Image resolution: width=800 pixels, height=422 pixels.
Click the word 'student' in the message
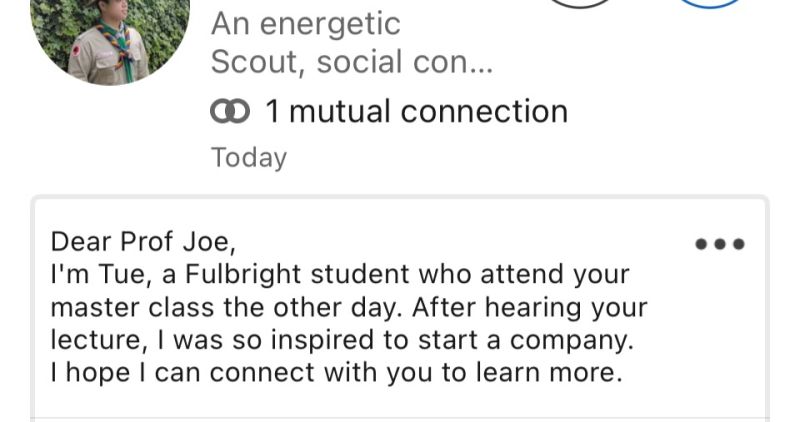360,275
